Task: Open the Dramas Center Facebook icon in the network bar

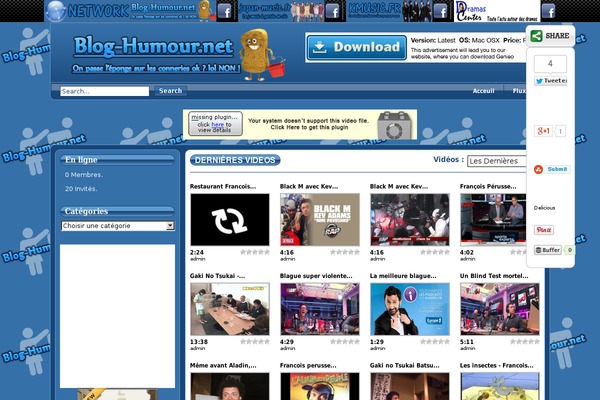Action: [549, 11]
